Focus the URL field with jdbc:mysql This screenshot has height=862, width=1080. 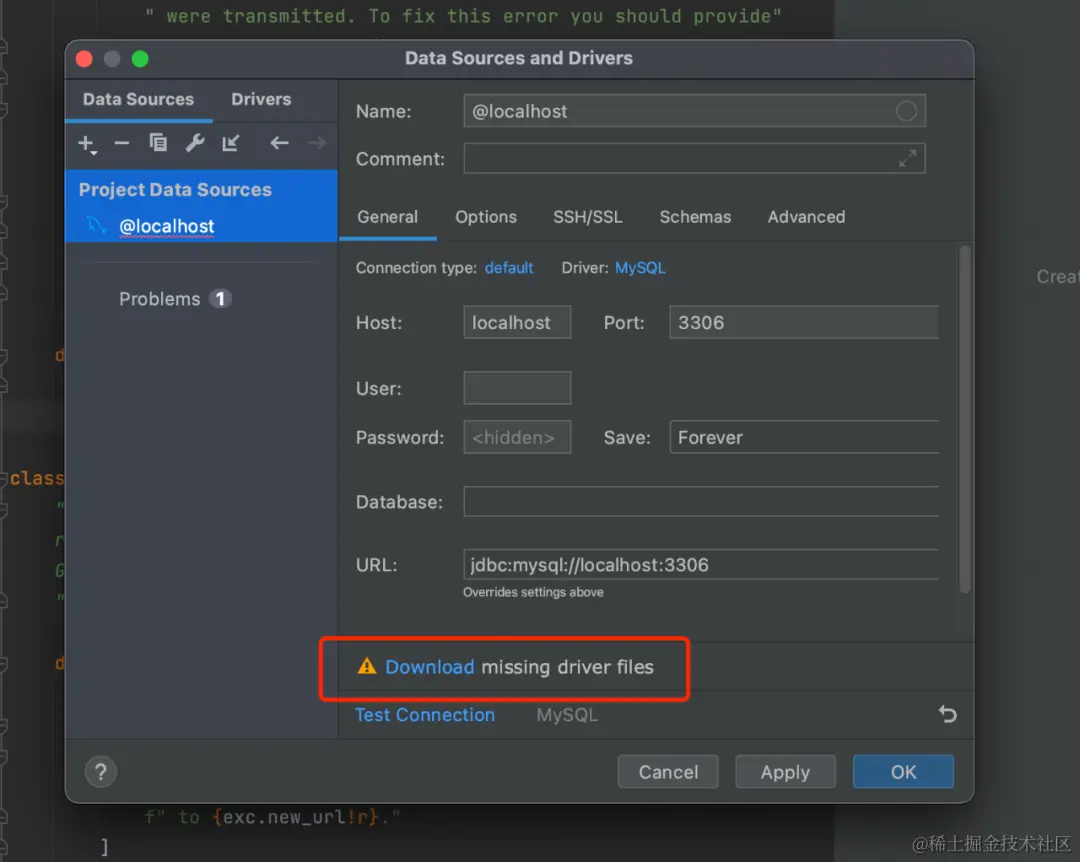click(x=701, y=565)
